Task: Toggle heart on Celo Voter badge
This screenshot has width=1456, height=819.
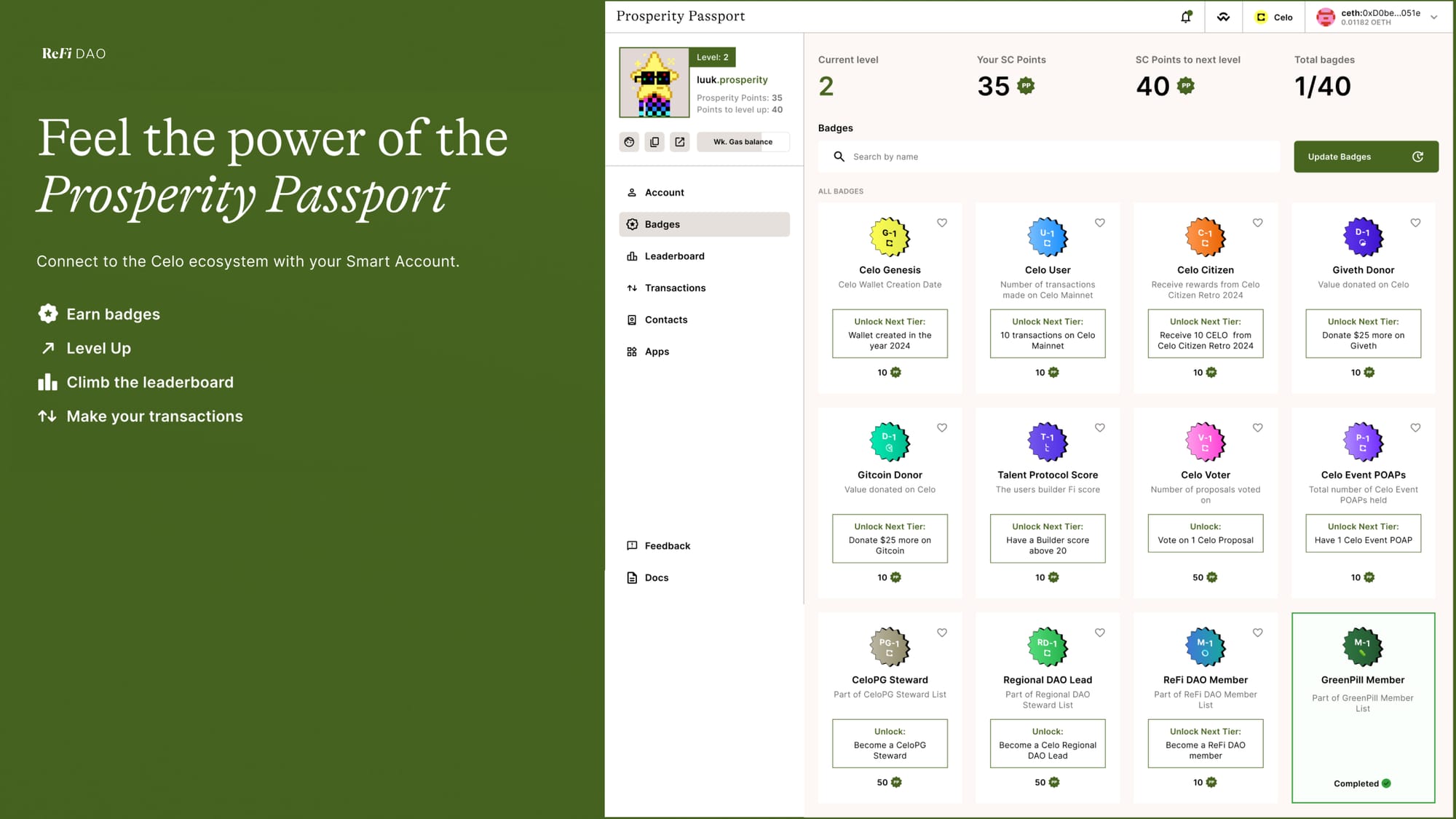Action: pos(1257,428)
